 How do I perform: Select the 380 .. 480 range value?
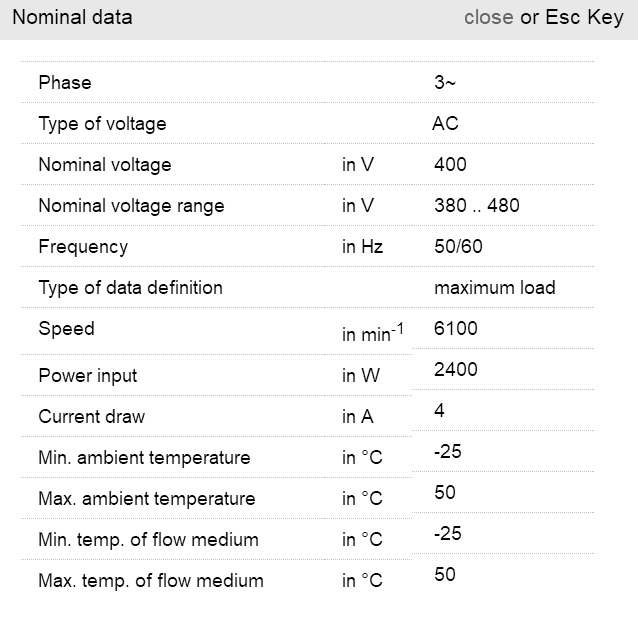tap(476, 206)
